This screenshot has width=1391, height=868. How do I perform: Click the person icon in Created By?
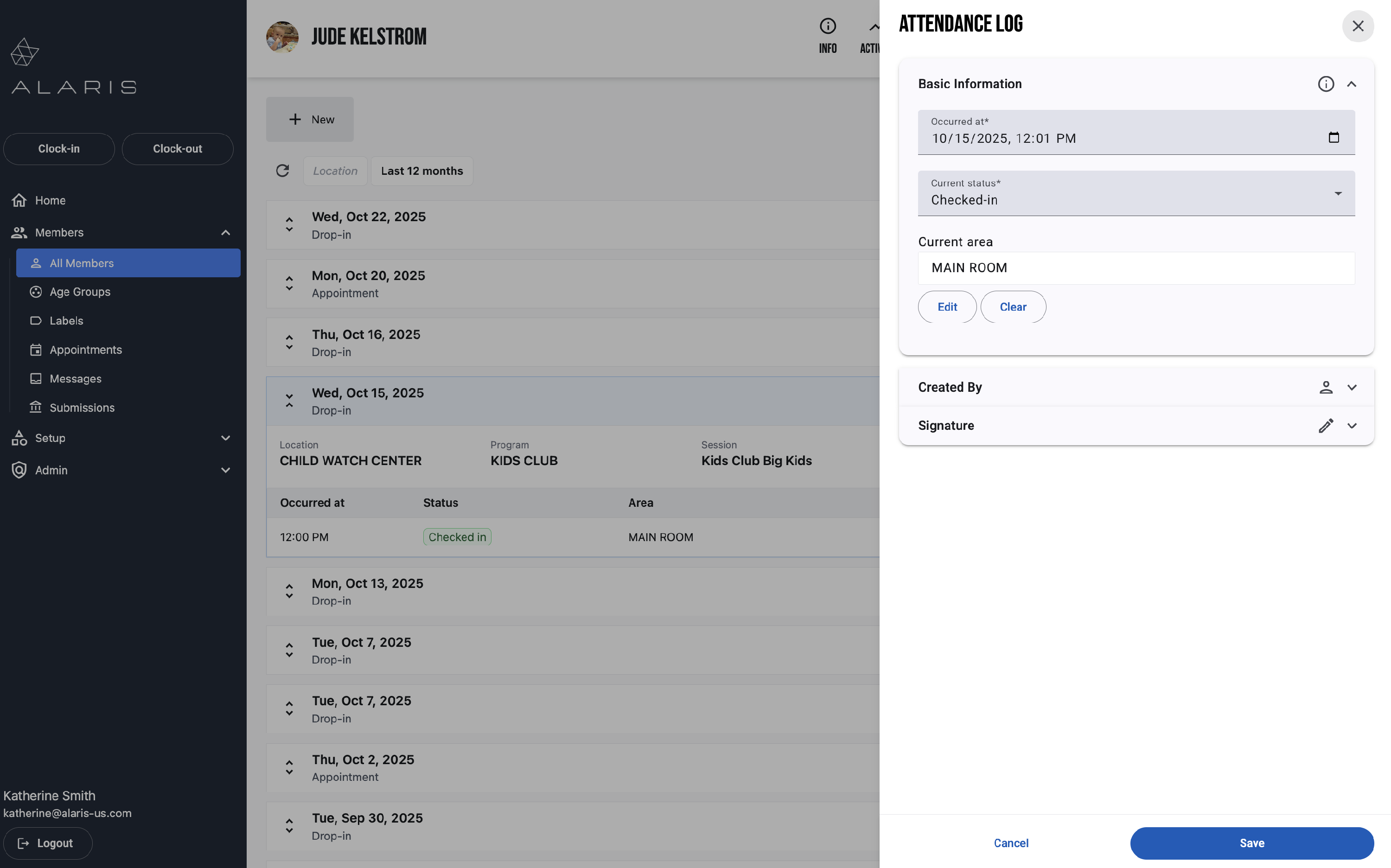click(1326, 387)
